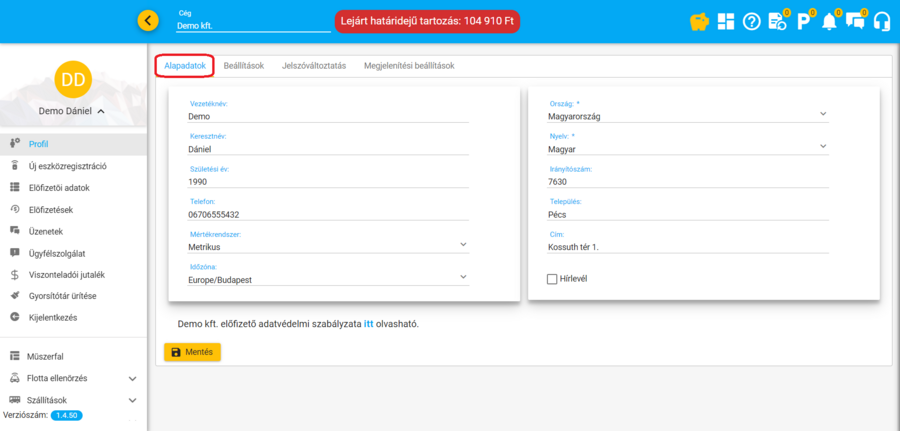Switch to the Jelszóváltoztatás tab

(314, 66)
